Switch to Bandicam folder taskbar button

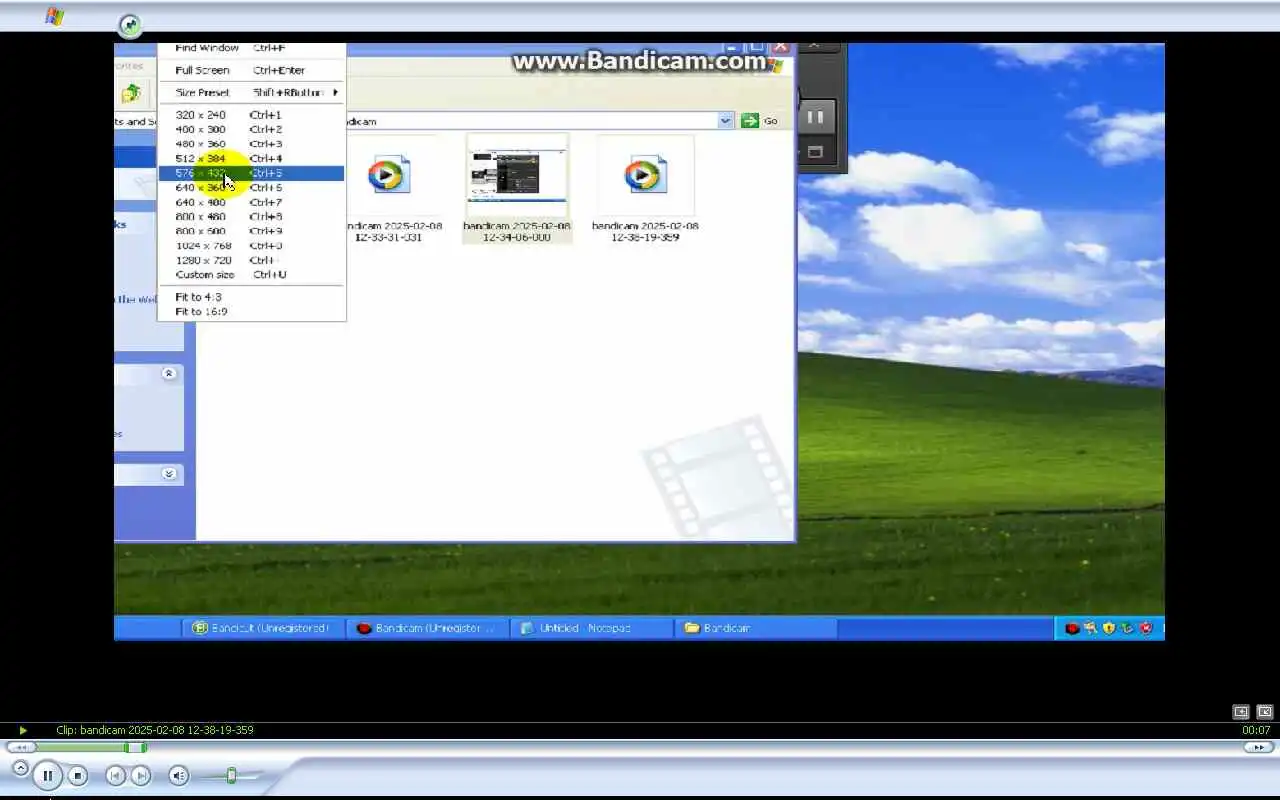755,628
